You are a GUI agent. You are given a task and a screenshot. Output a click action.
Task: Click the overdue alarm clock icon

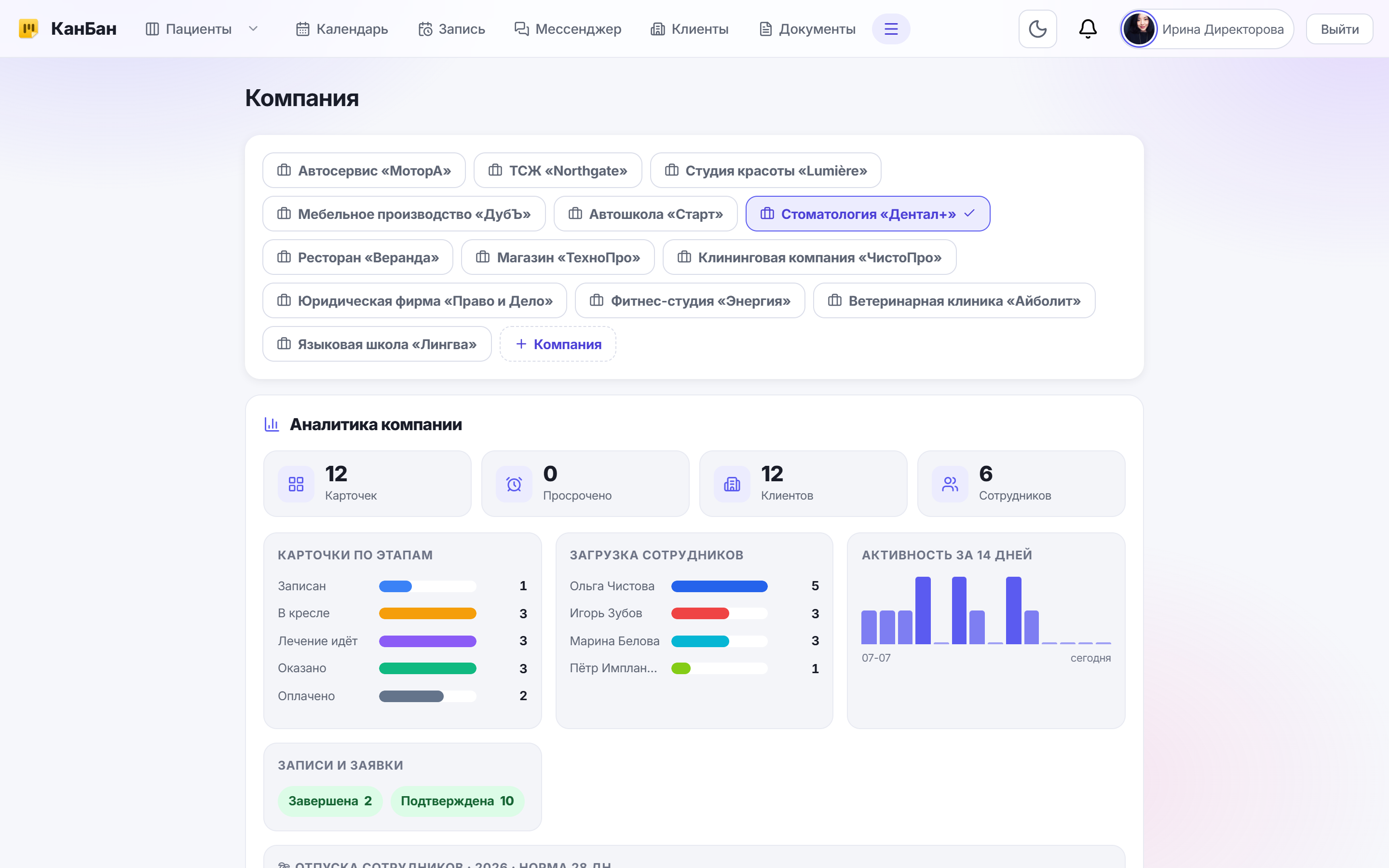tap(514, 484)
